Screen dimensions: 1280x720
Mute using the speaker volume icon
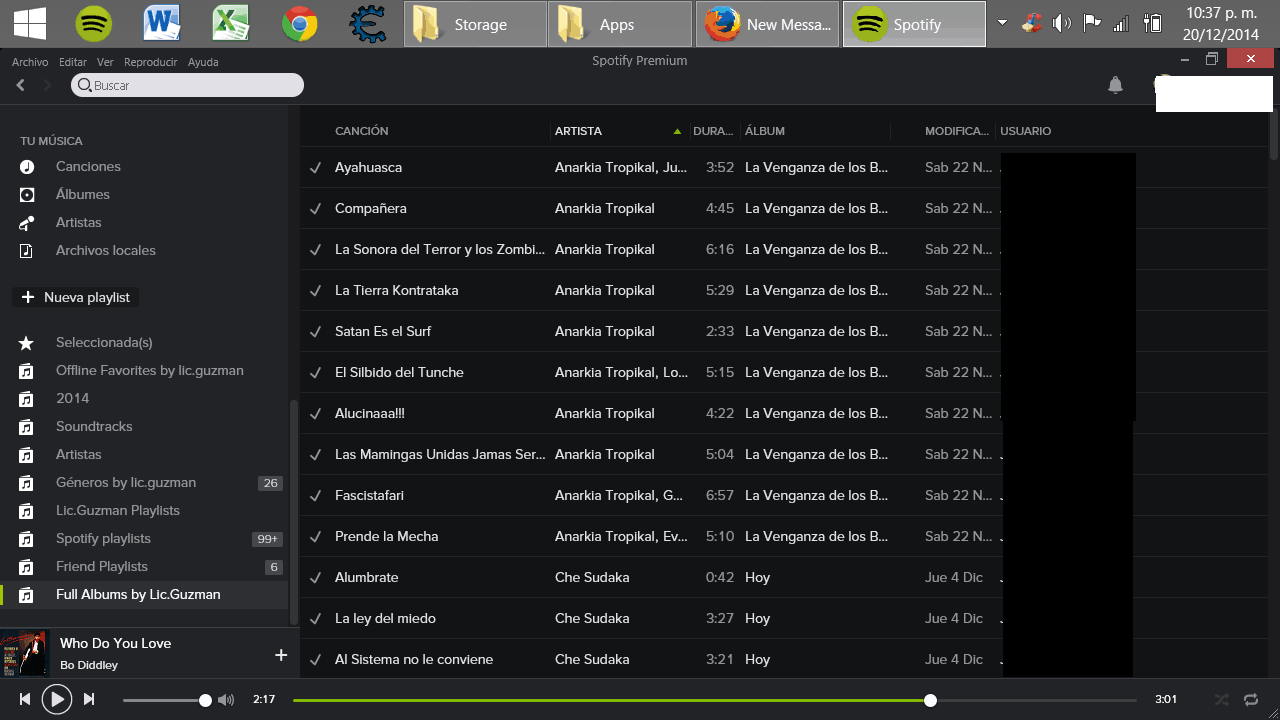(226, 700)
